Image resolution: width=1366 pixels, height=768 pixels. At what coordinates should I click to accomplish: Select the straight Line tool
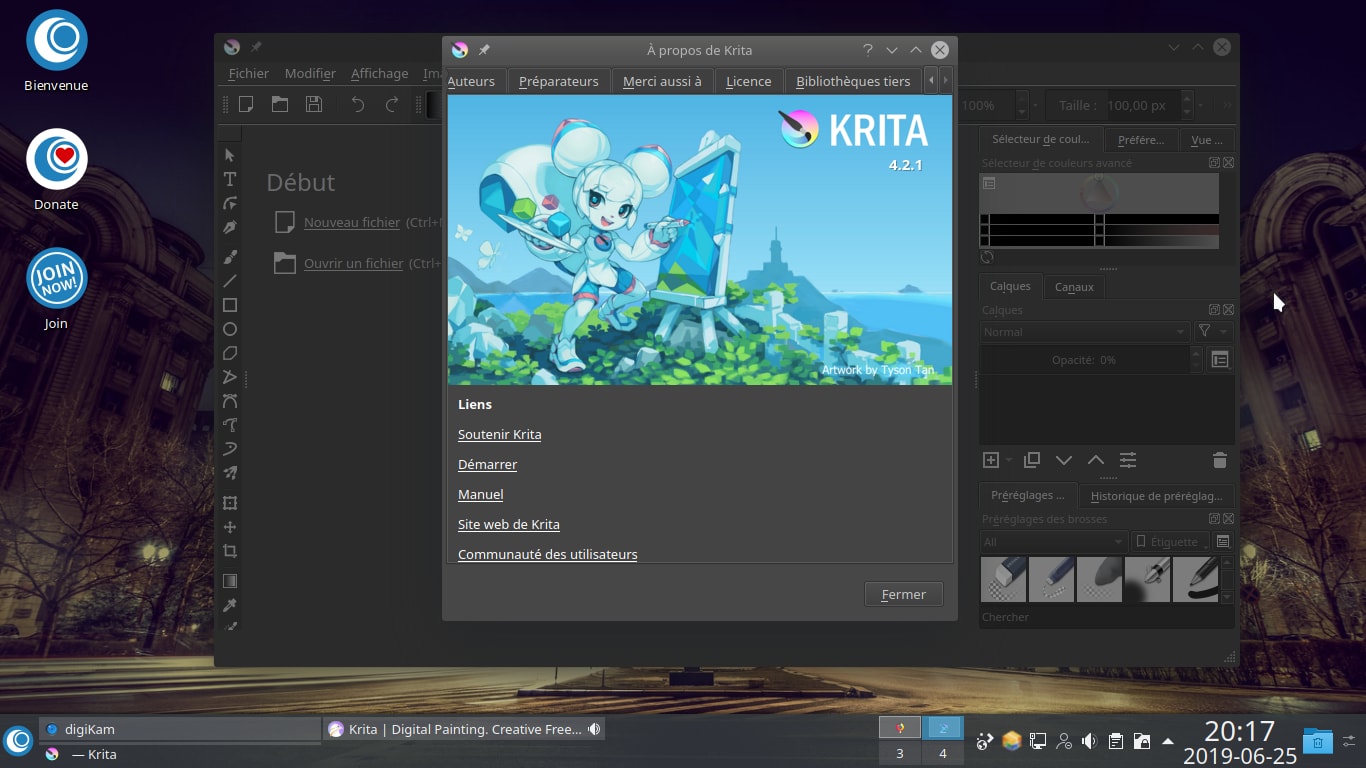point(230,281)
